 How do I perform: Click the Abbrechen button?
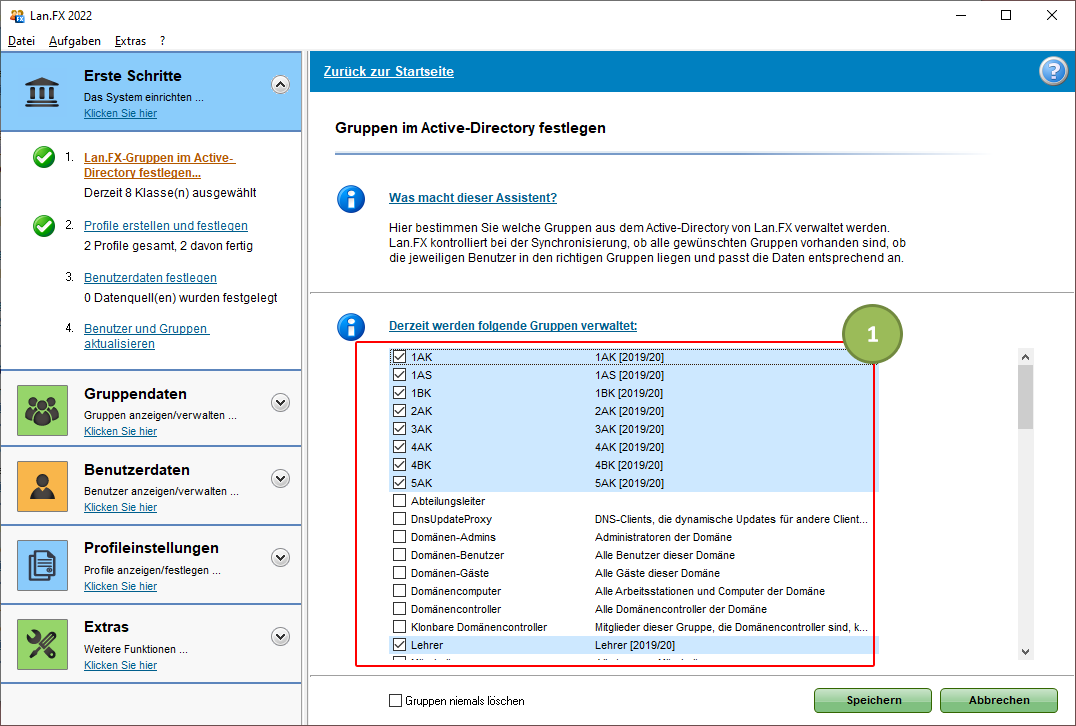(999, 700)
